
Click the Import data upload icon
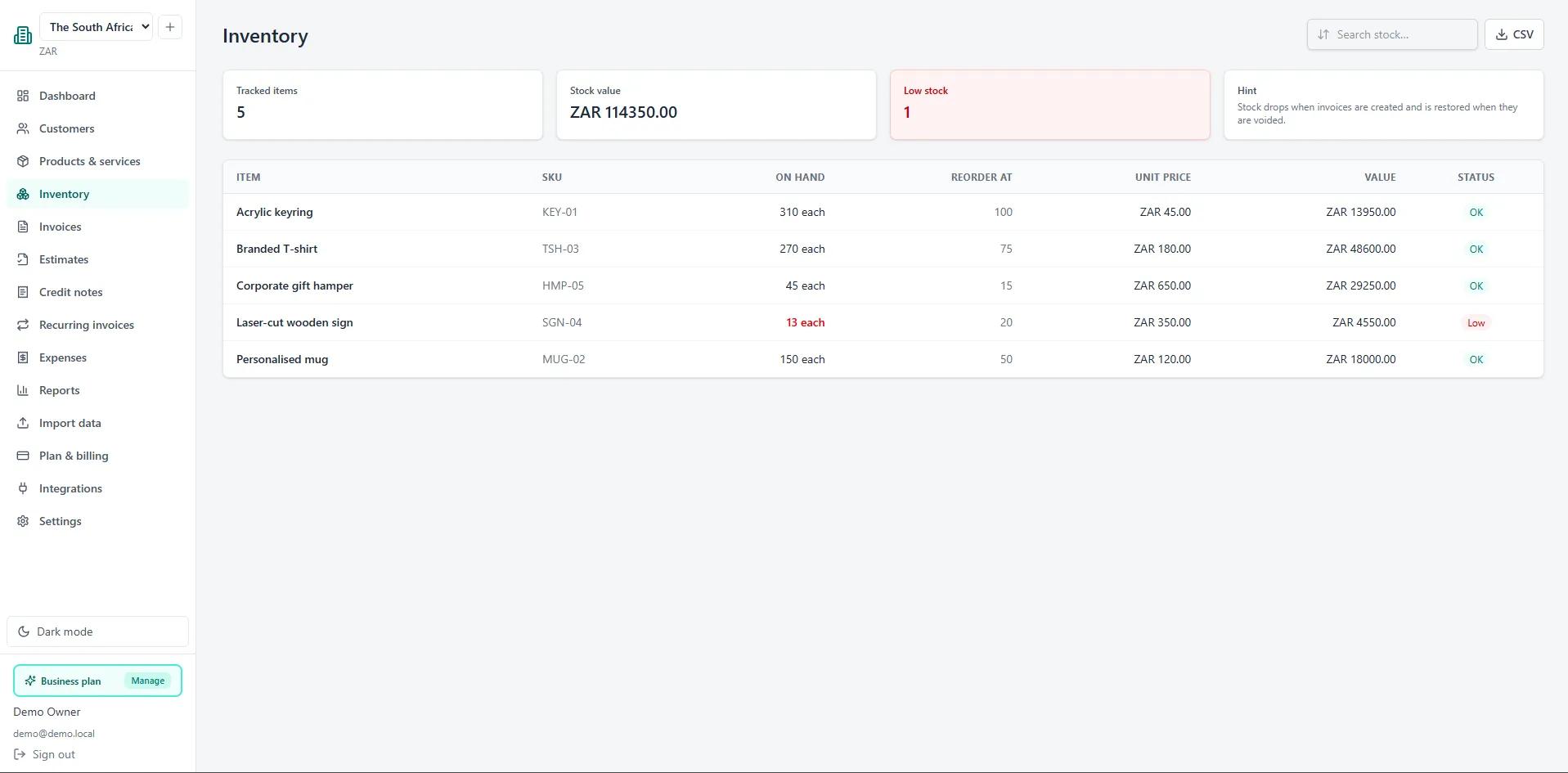point(23,423)
